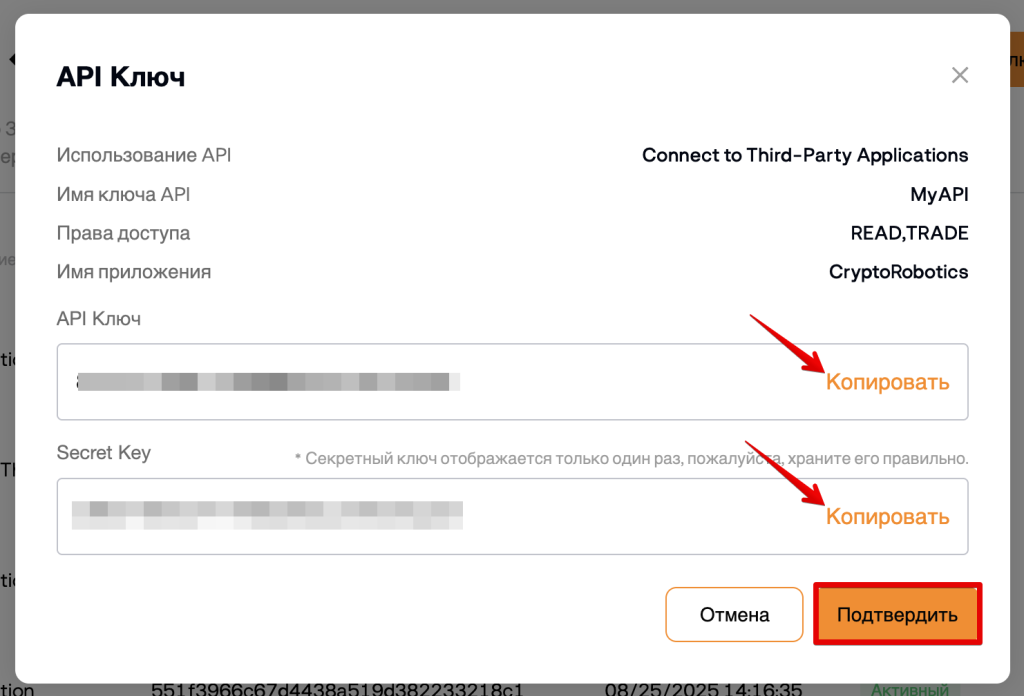1024x696 pixels.
Task: Click the partially hidden orange button top-right
Action: pyautogui.click(x=1017, y=60)
